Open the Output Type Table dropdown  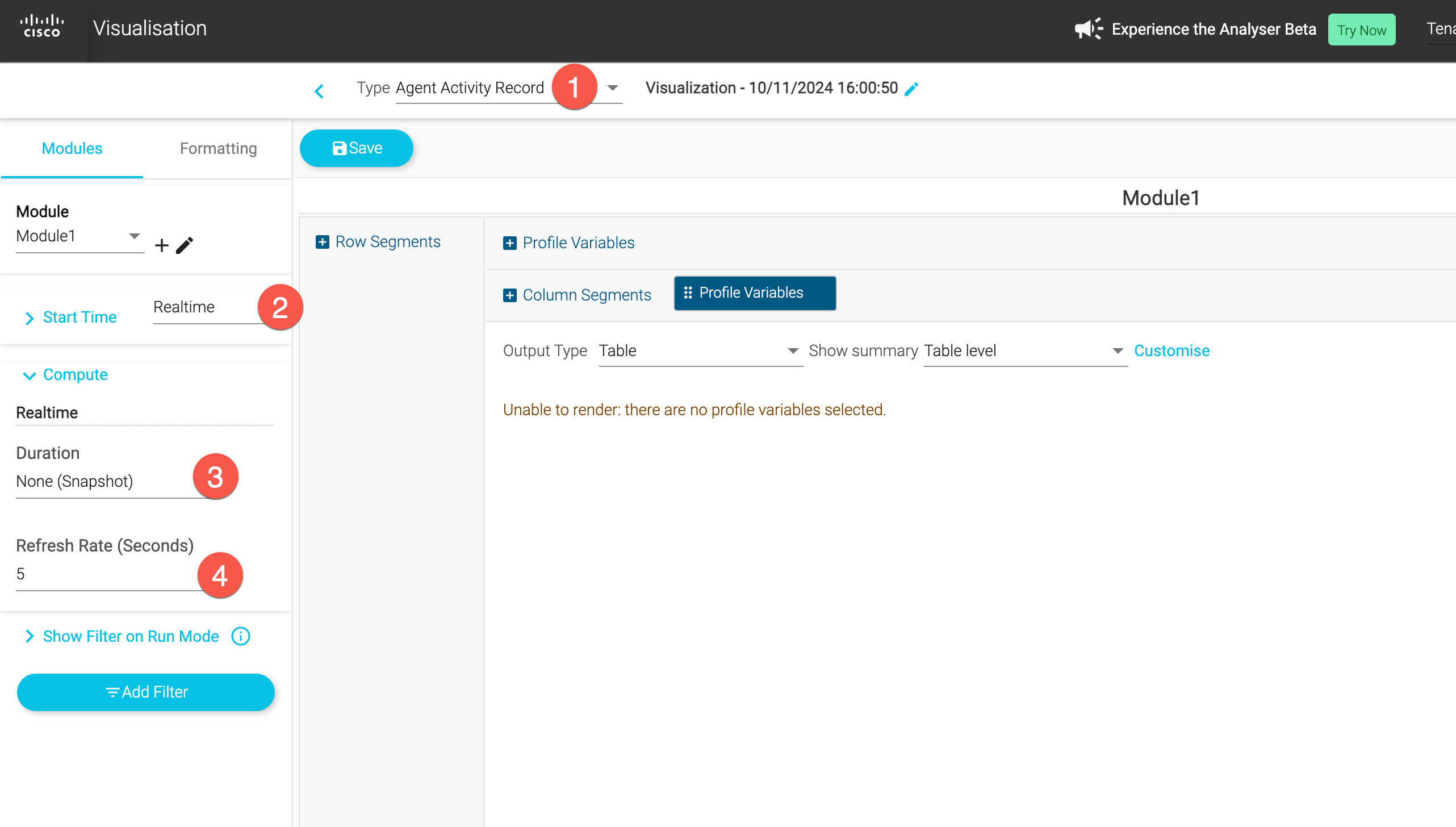[793, 351]
